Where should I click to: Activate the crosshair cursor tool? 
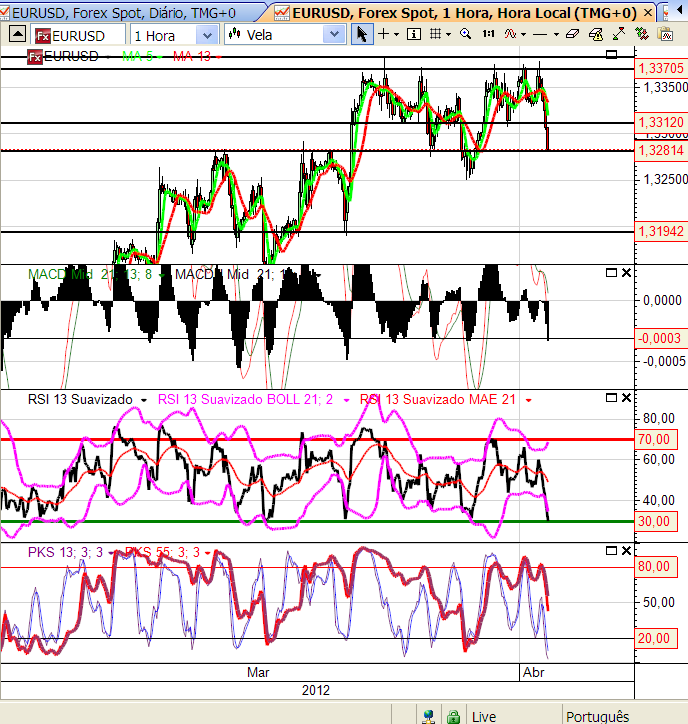click(x=383, y=34)
